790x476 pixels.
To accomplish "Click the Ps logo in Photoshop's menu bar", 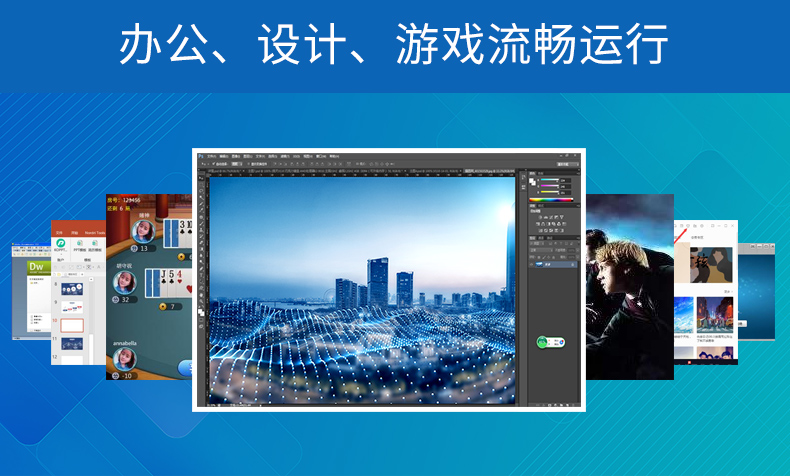I will [200, 157].
